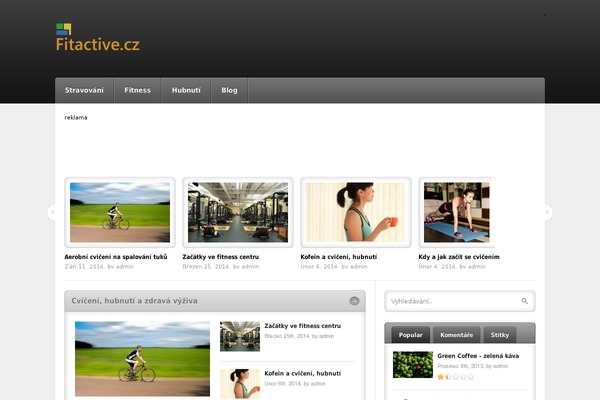Open the Hubnutí menu item

[x=186, y=90]
